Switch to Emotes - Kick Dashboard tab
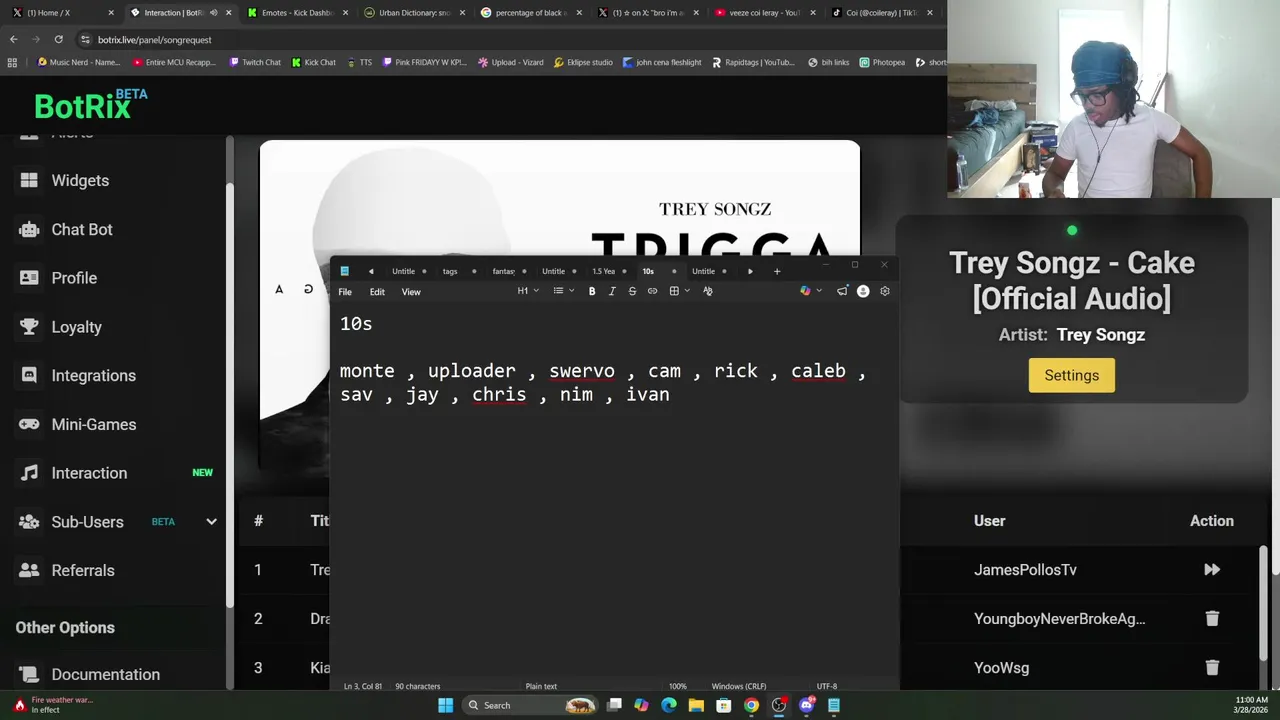Image resolution: width=1280 pixels, height=720 pixels. pos(297,13)
